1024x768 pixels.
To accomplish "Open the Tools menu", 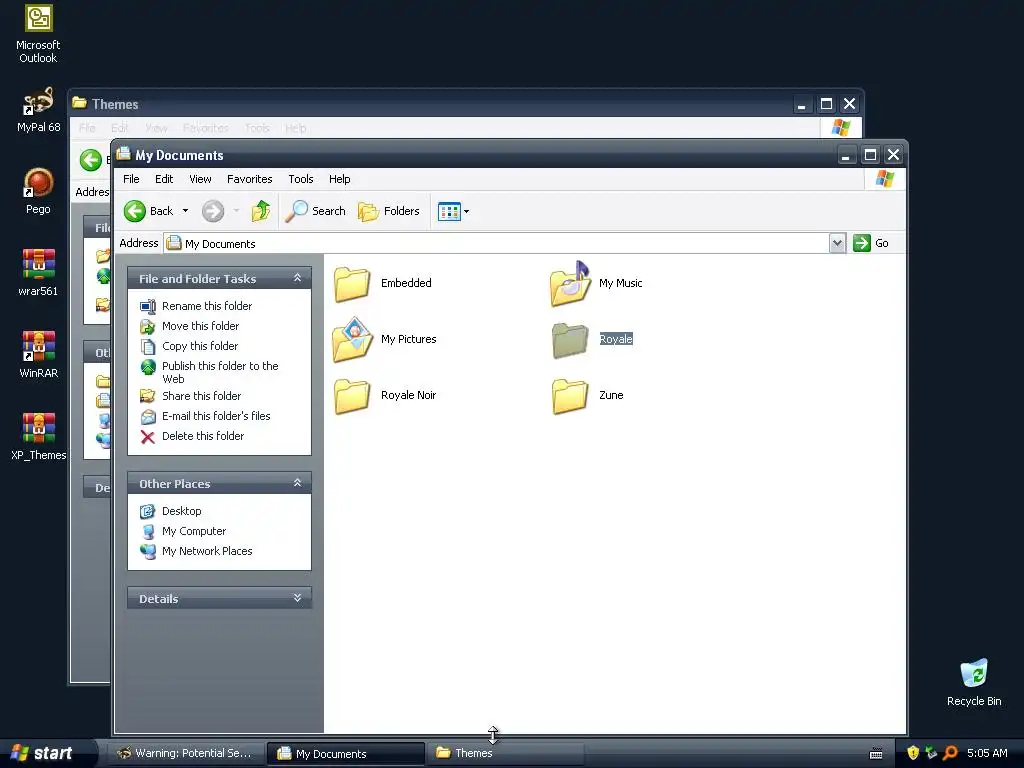I will pyautogui.click(x=301, y=179).
